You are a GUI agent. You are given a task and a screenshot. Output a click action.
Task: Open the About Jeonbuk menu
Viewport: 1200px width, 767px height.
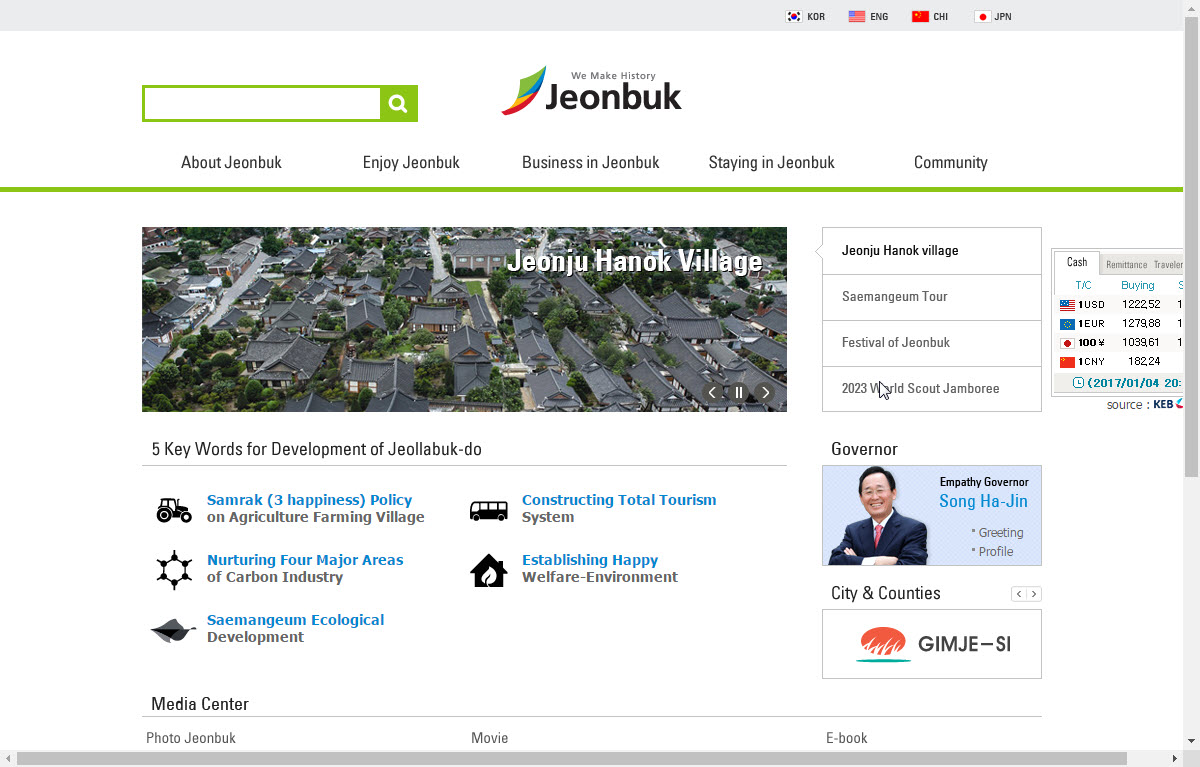231,162
